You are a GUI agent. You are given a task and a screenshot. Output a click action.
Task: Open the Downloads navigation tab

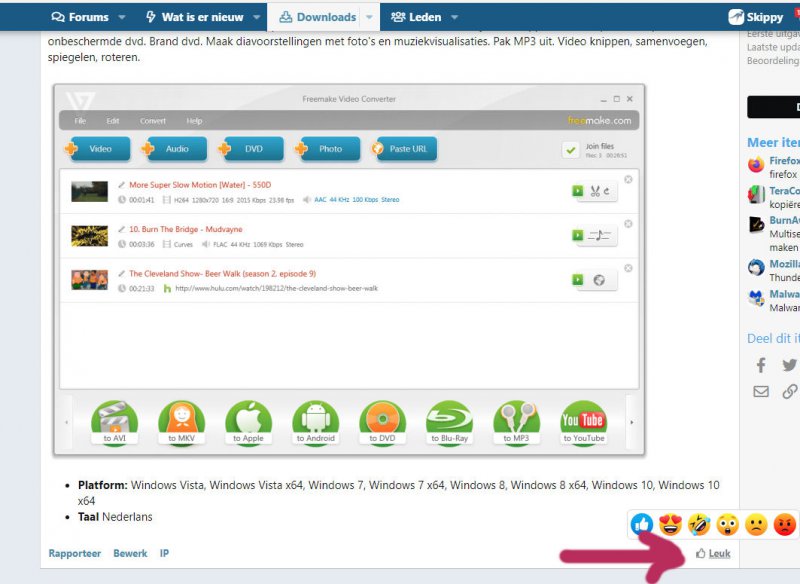click(x=318, y=17)
